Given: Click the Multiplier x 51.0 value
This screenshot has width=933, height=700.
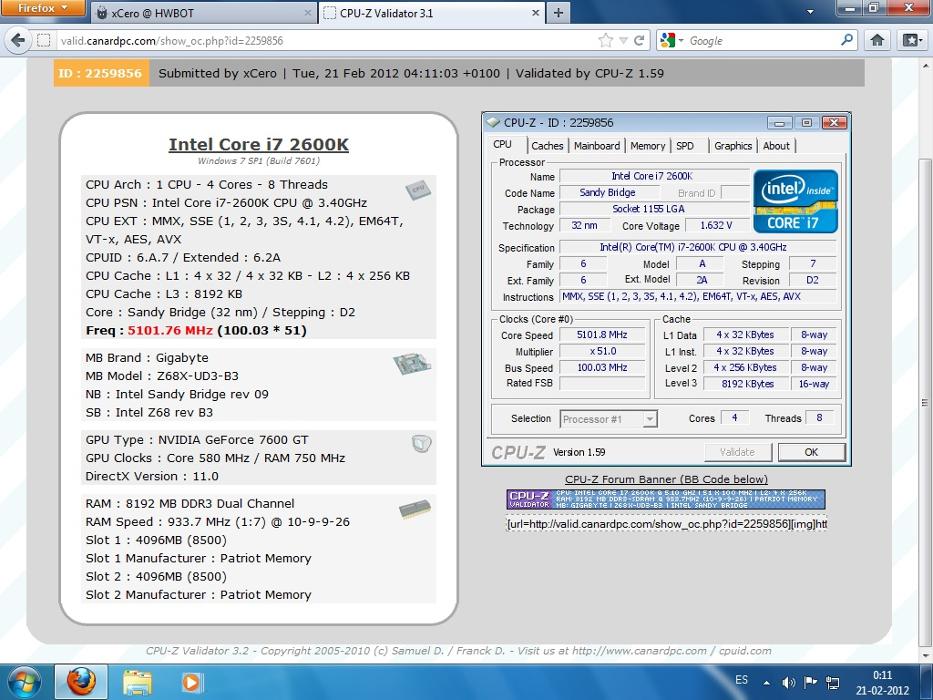Looking at the screenshot, I should pyautogui.click(x=602, y=351).
